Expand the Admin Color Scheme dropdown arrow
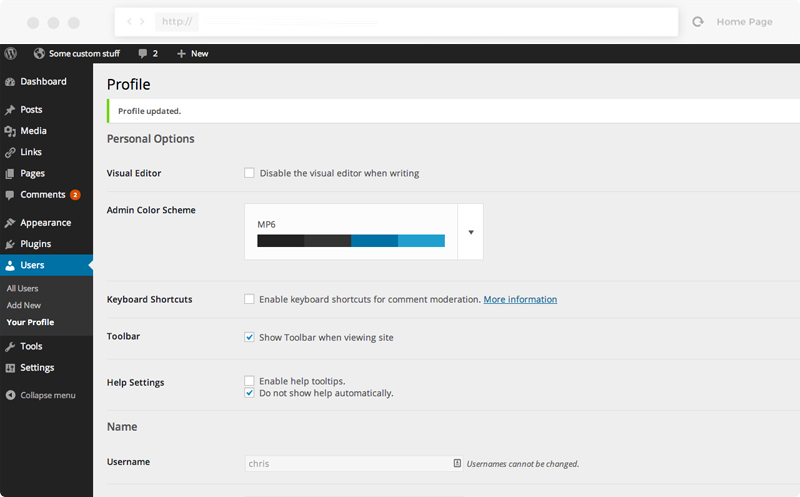The width and height of the screenshot is (800, 497). pyautogui.click(x=471, y=232)
